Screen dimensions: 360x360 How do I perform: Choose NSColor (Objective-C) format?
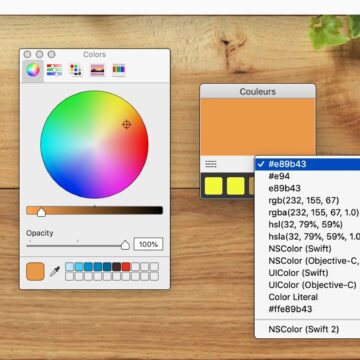(308, 261)
